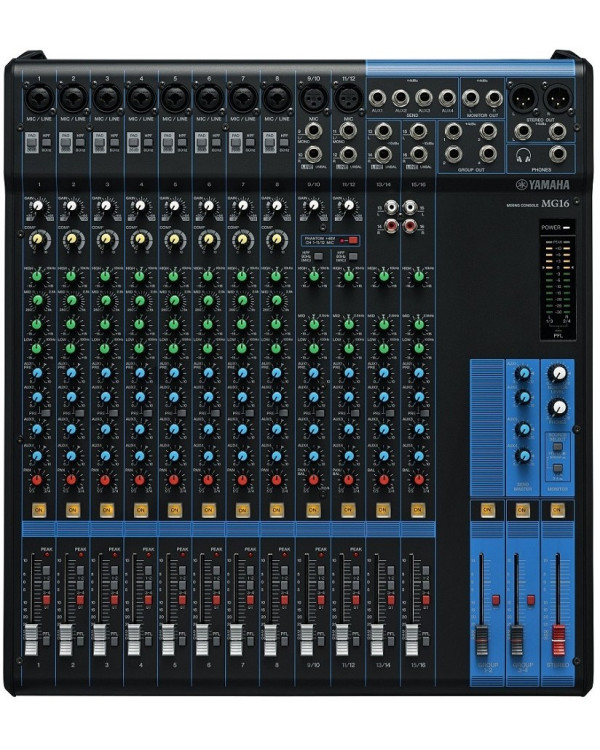Click the headphones icon beside PHONES jack
The image size is (600, 750).
(x=524, y=155)
